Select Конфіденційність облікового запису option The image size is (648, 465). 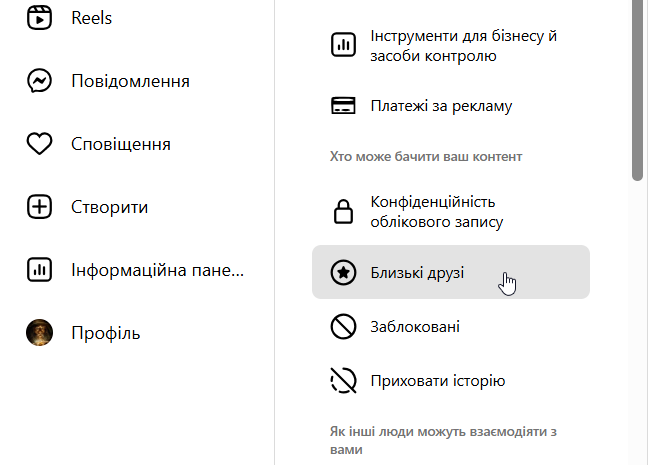pyautogui.click(x=436, y=212)
